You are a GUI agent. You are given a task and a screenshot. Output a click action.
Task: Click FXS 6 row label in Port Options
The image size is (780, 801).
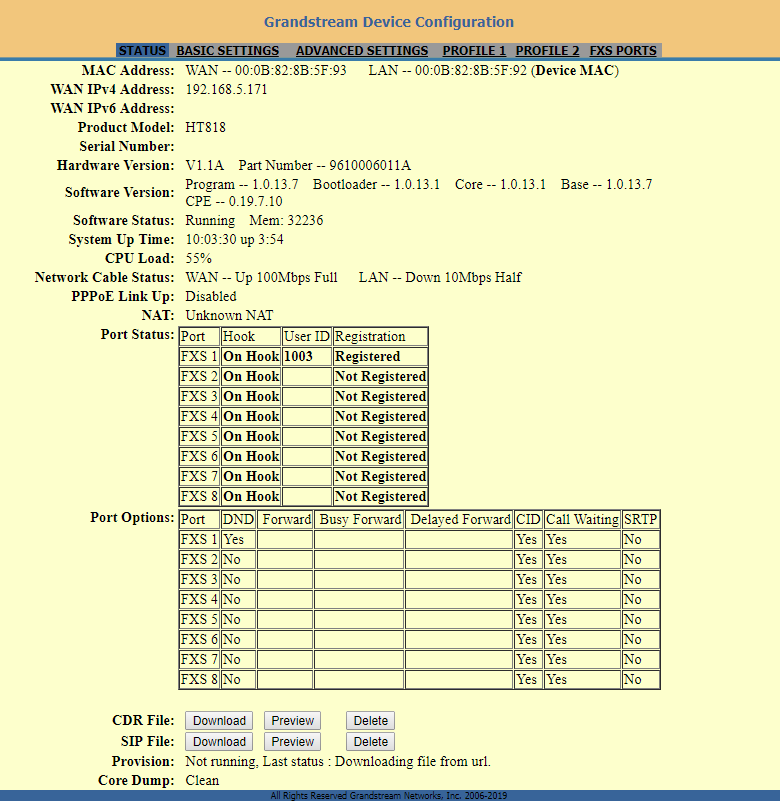click(x=199, y=640)
